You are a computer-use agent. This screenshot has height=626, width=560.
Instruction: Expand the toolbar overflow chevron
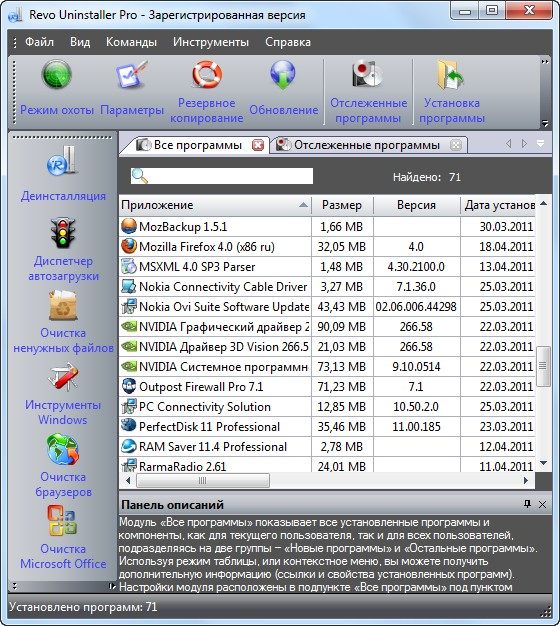[545, 62]
